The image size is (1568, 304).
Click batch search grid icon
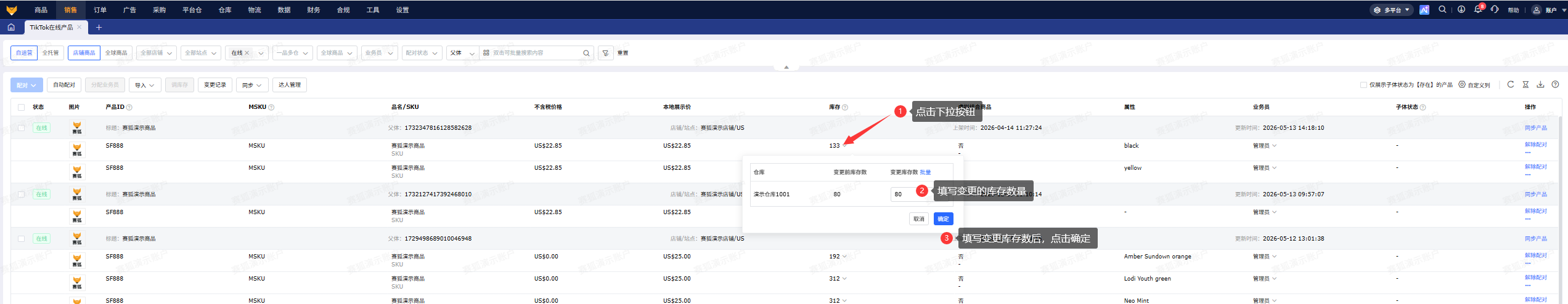pos(486,53)
